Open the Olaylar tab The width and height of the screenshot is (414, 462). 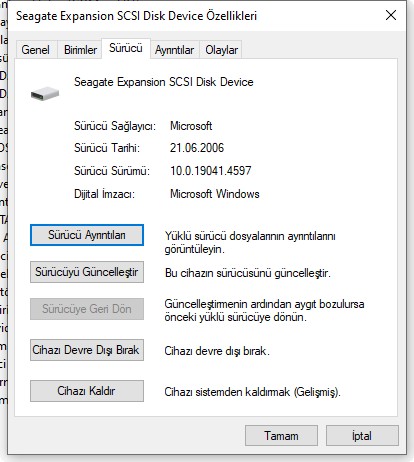221,50
